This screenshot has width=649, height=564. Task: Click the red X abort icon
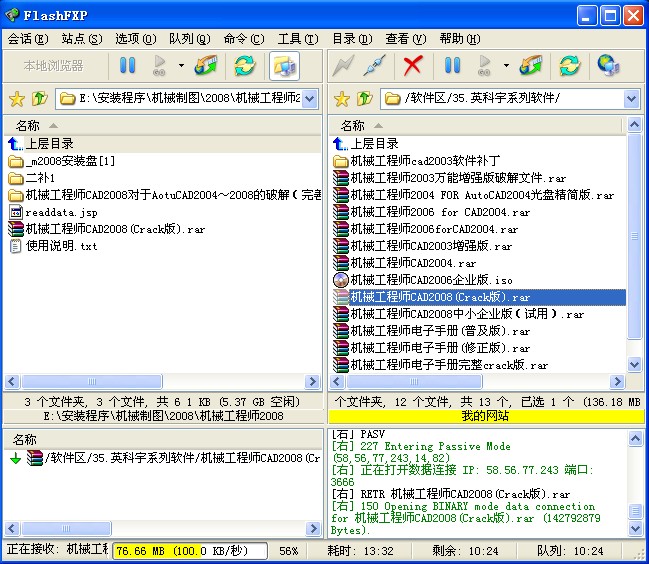(x=413, y=65)
